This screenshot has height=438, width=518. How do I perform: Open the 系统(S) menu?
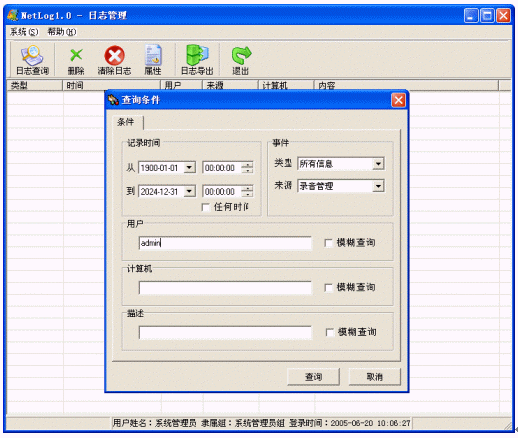coord(24,32)
